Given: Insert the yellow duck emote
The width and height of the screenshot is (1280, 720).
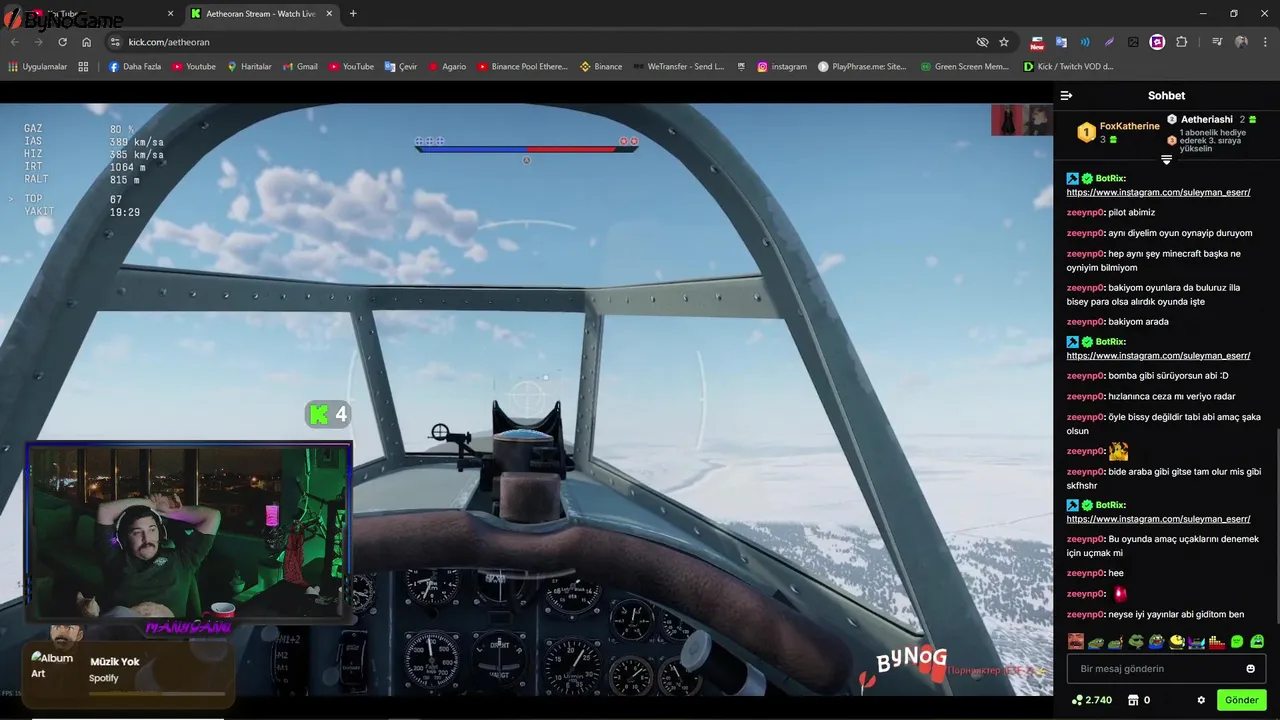Looking at the screenshot, I should coord(1176,641).
